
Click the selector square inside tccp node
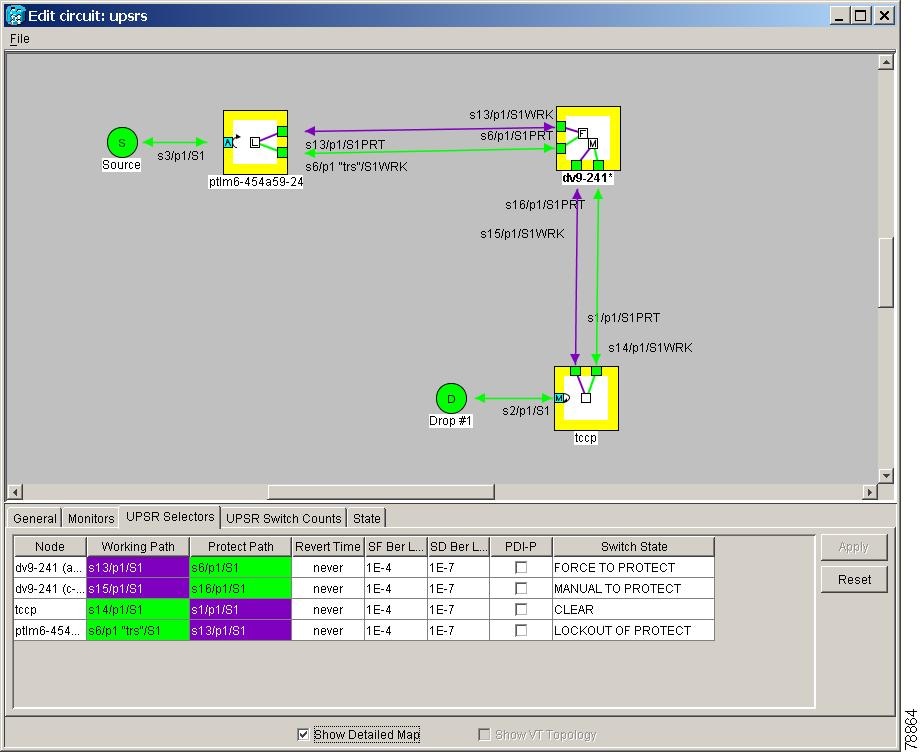tap(586, 398)
